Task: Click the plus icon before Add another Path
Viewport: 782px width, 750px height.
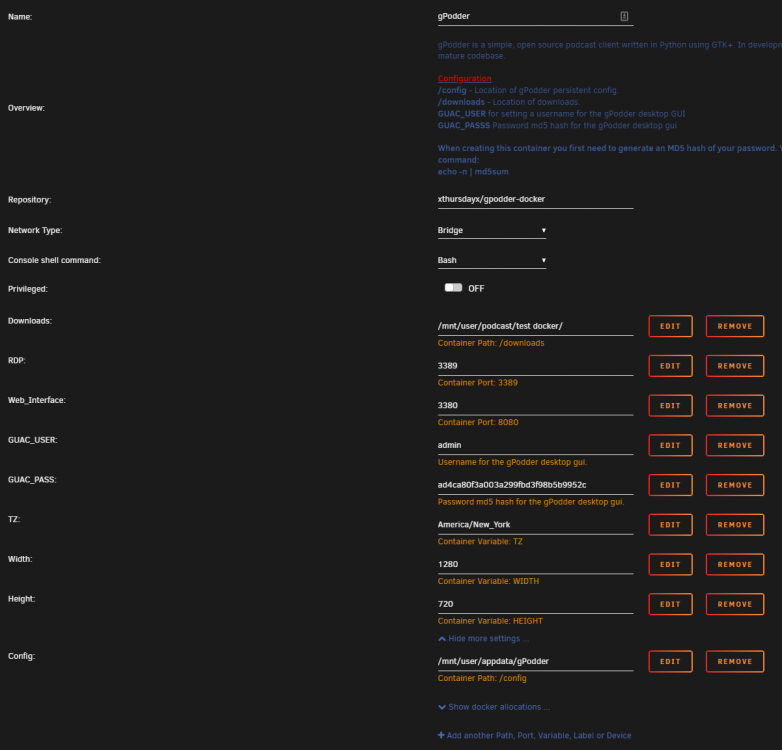Action: [x=441, y=736]
